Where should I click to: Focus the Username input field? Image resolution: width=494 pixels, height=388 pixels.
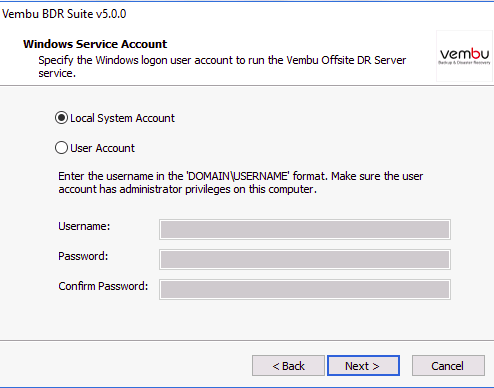305,229
